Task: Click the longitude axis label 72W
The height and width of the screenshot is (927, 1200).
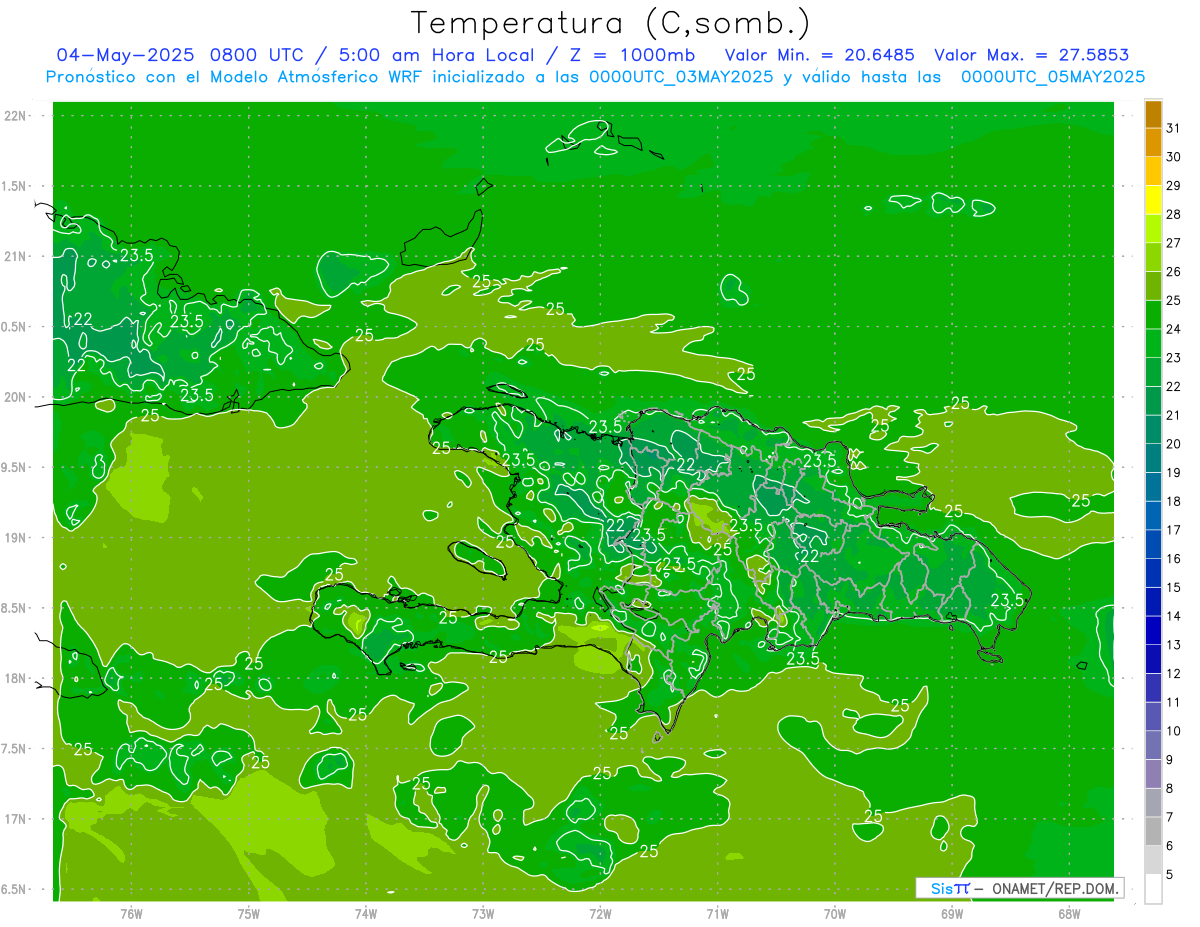Action: pyautogui.click(x=600, y=913)
